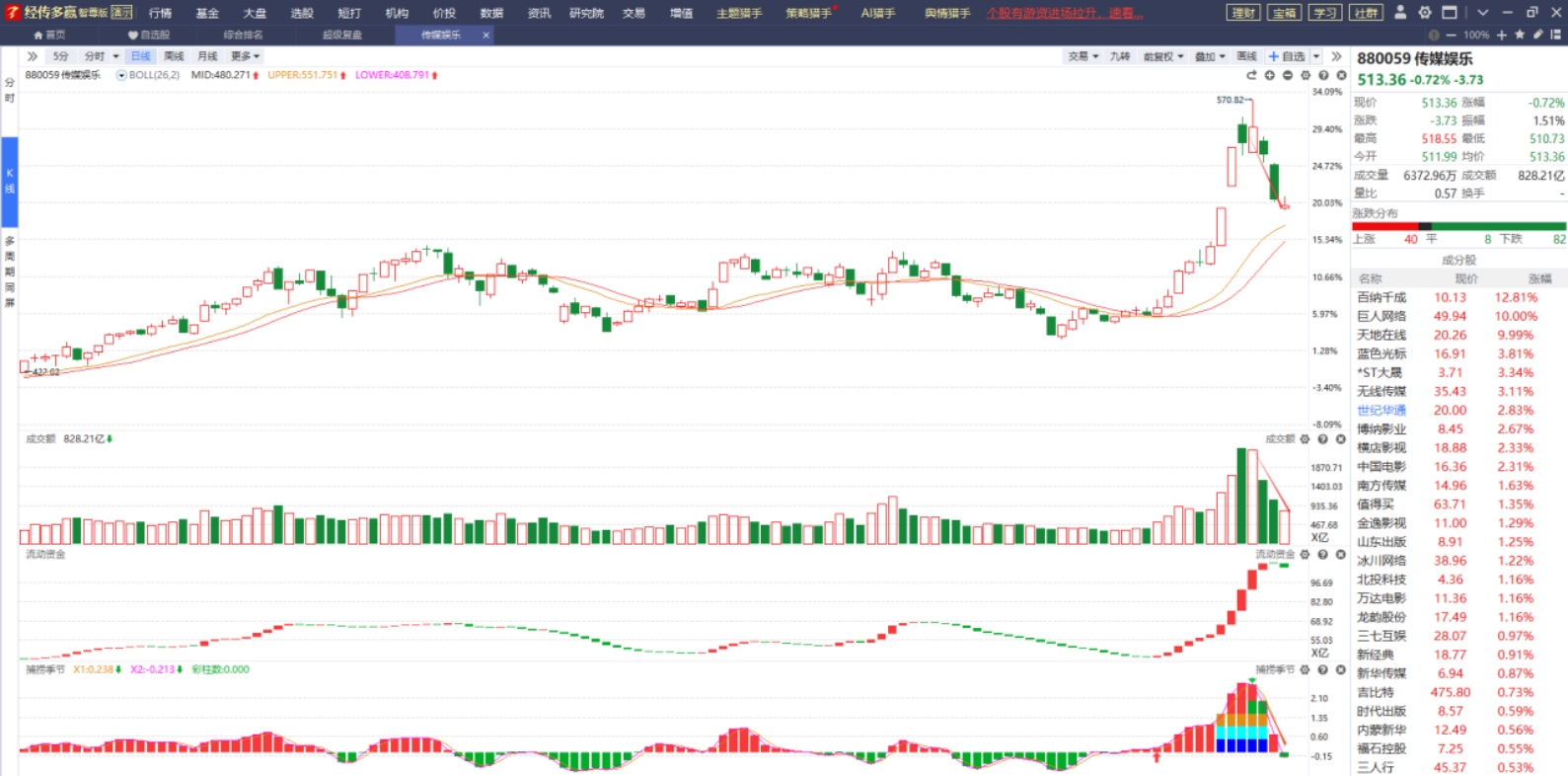Click the zoom-out minus icon above main chart
Image resolution: width=1568 pixels, height=776 pixels.
pyautogui.click(x=1288, y=75)
